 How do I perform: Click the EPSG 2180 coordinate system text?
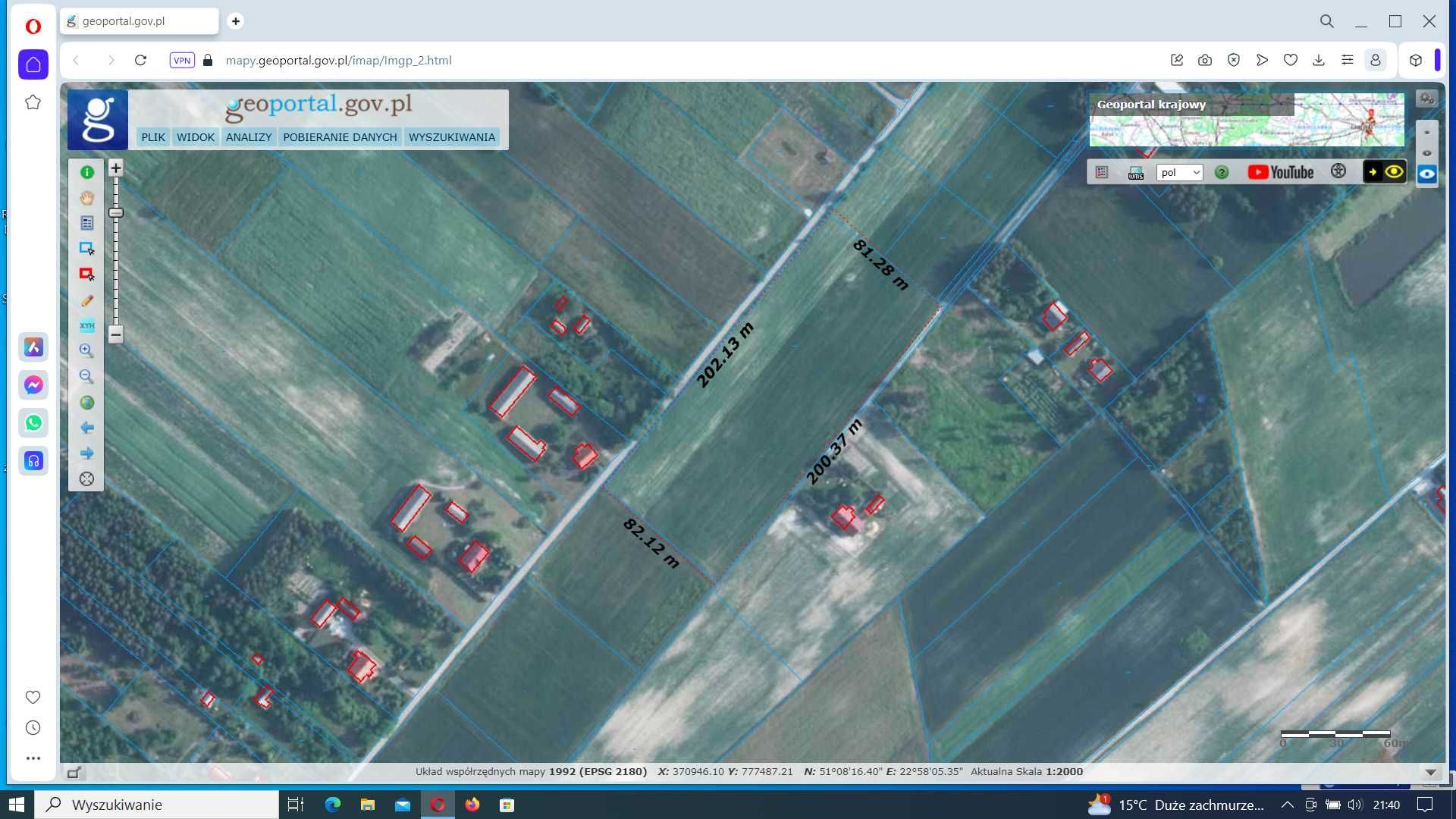click(613, 772)
